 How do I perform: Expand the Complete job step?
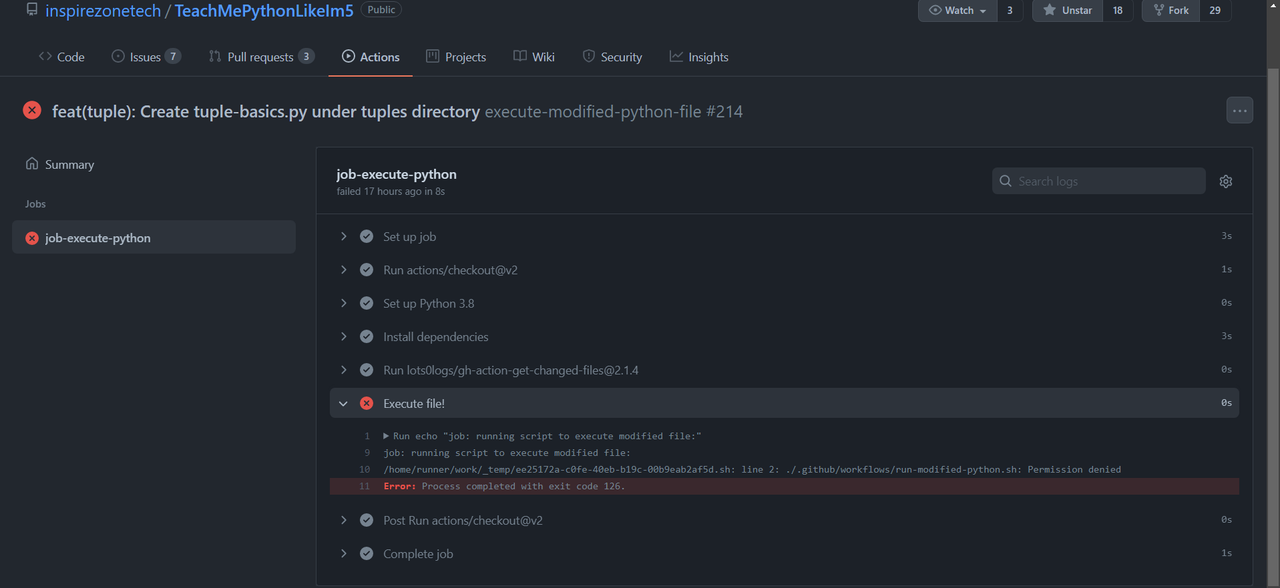click(x=784, y=554)
